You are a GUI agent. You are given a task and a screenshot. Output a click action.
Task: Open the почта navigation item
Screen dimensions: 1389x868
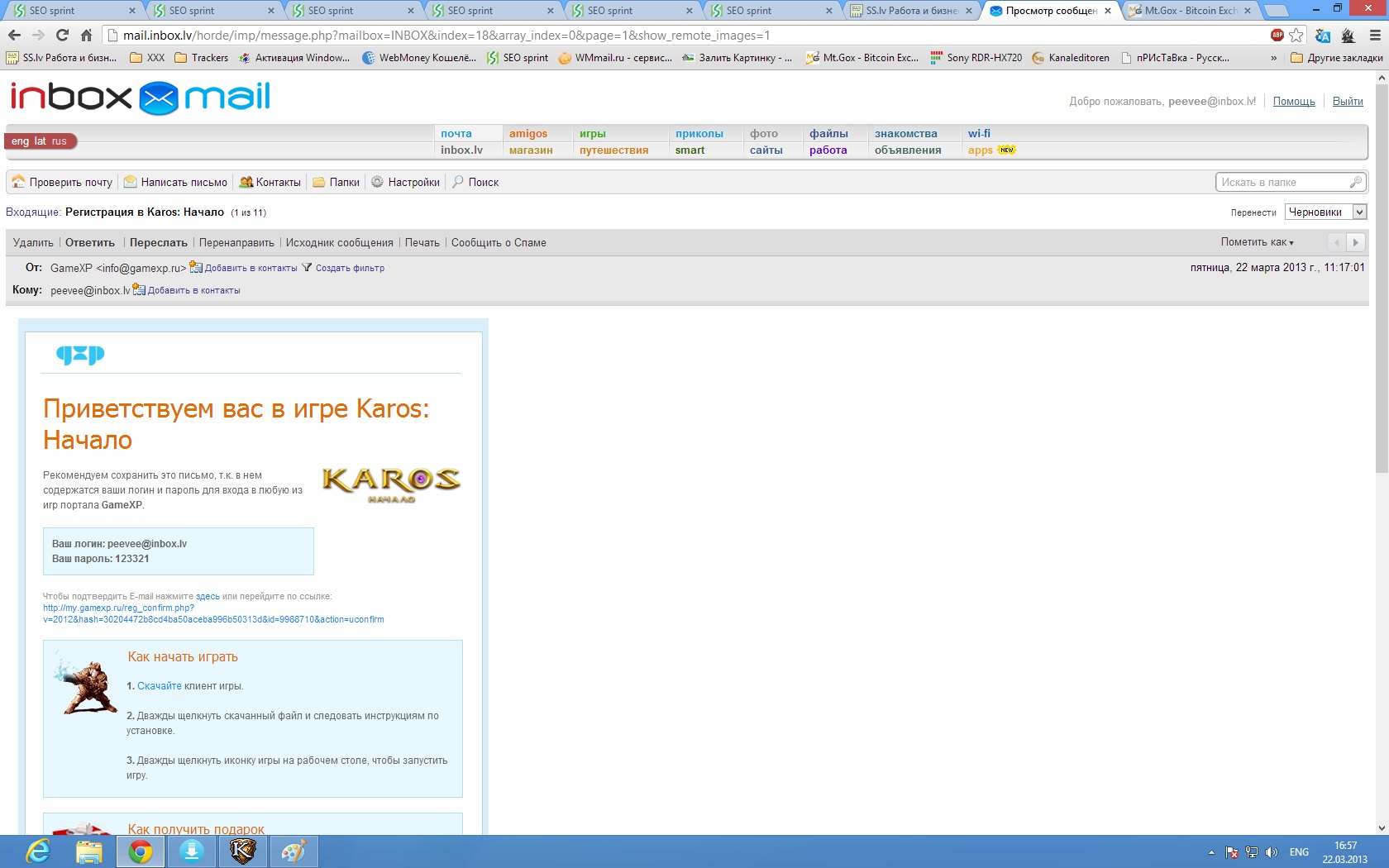coord(456,134)
